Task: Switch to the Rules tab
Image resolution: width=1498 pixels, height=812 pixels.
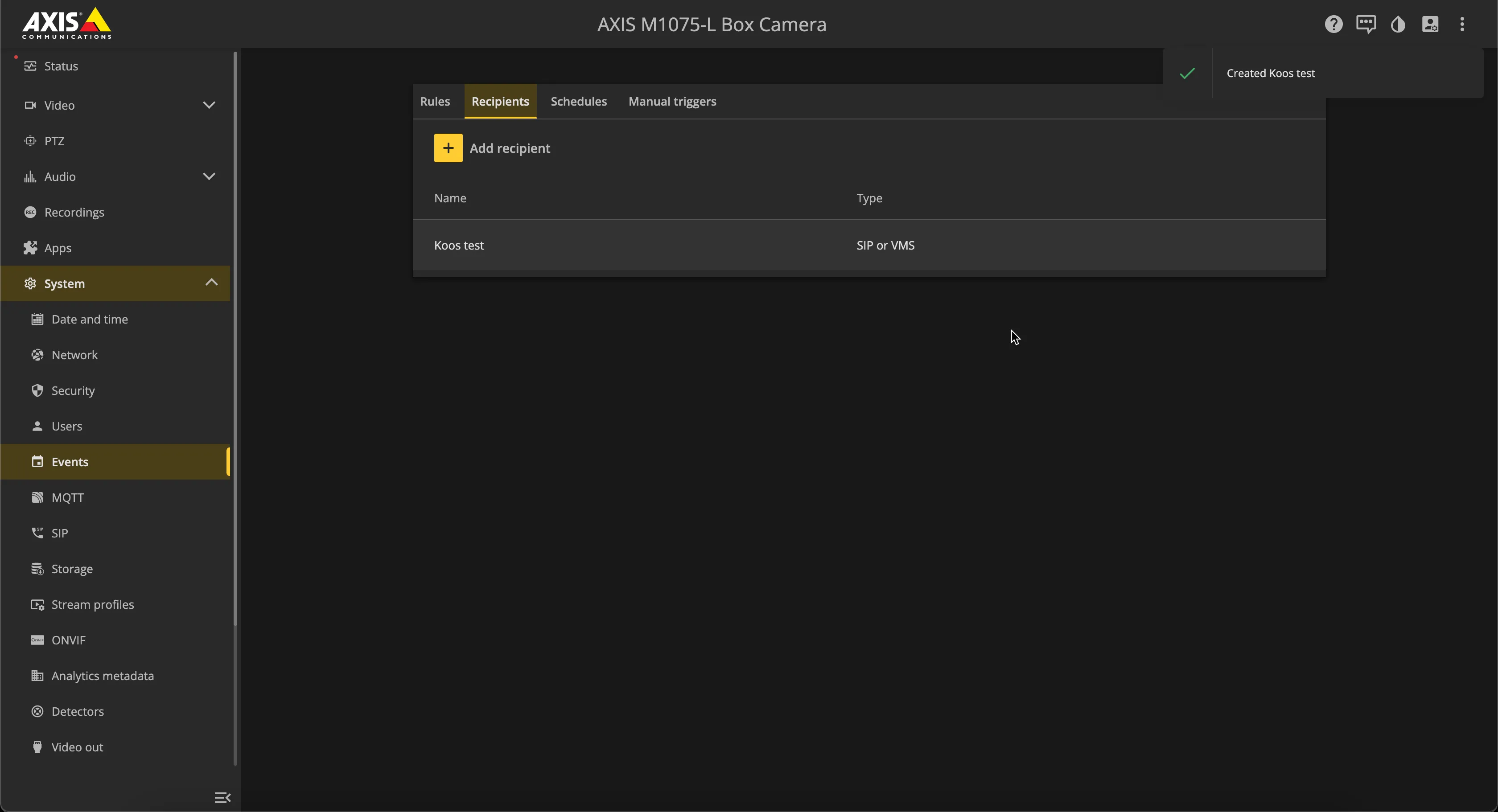Action: [434, 101]
